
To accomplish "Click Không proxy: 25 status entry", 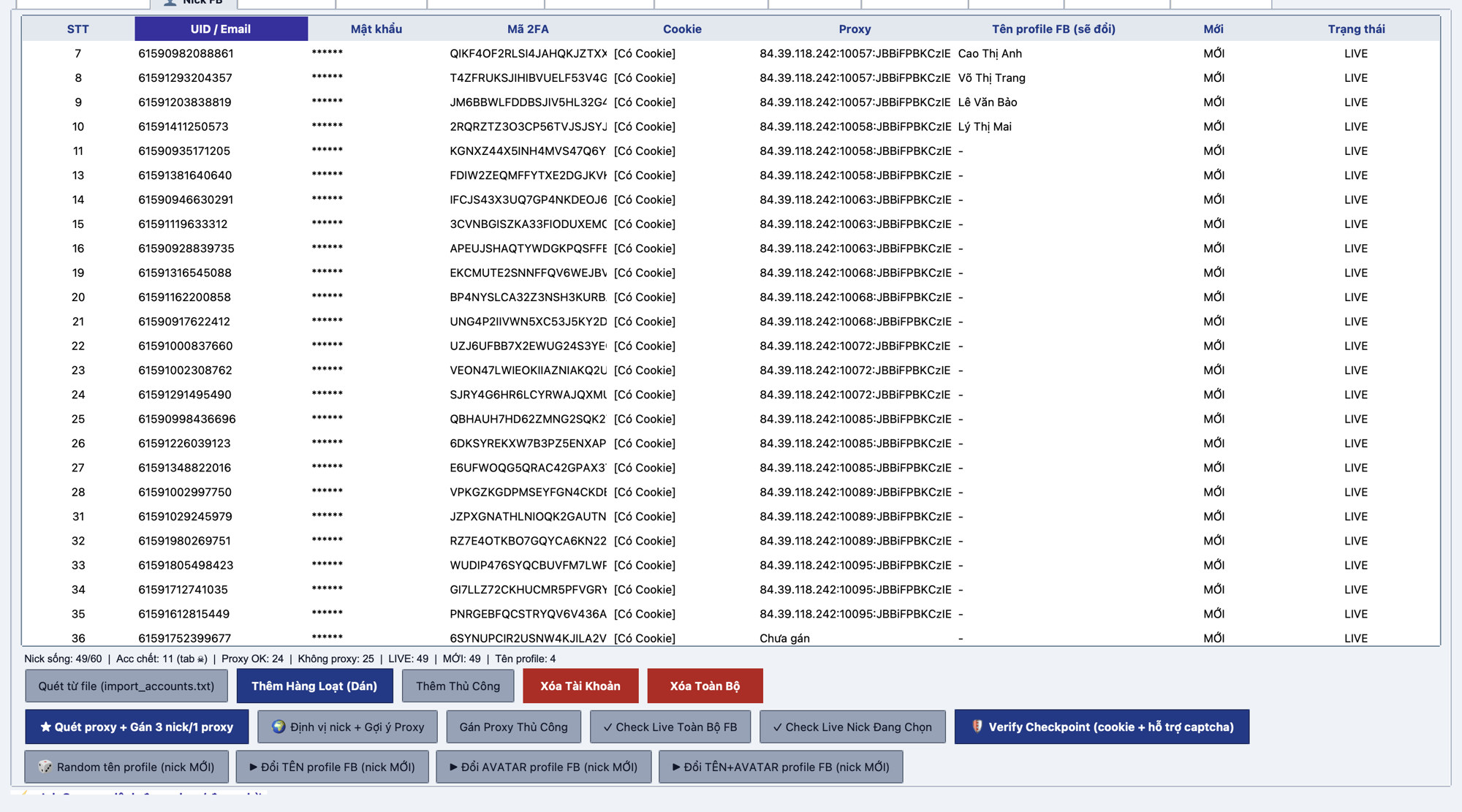I will pyautogui.click(x=336, y=659).
